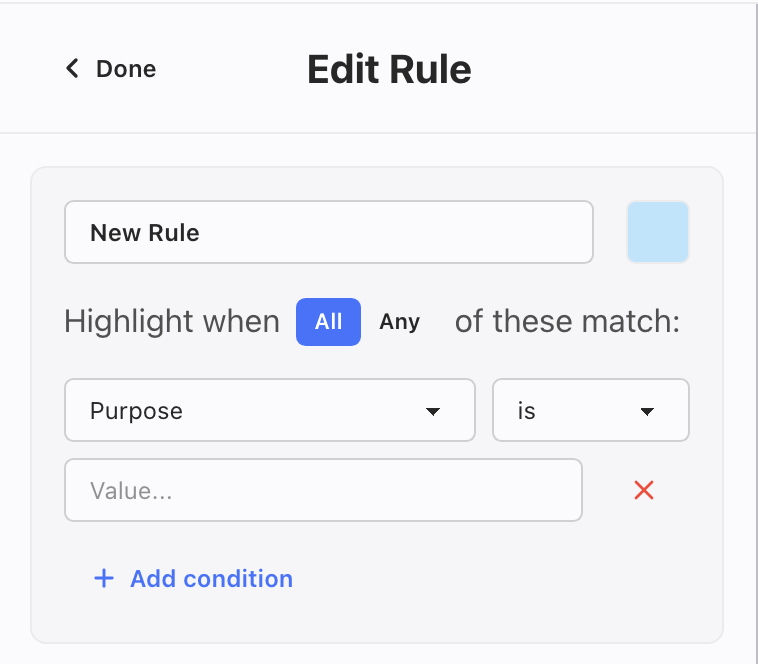
Task: Click the word Purpose in the field selector
Action: (136, 411)
